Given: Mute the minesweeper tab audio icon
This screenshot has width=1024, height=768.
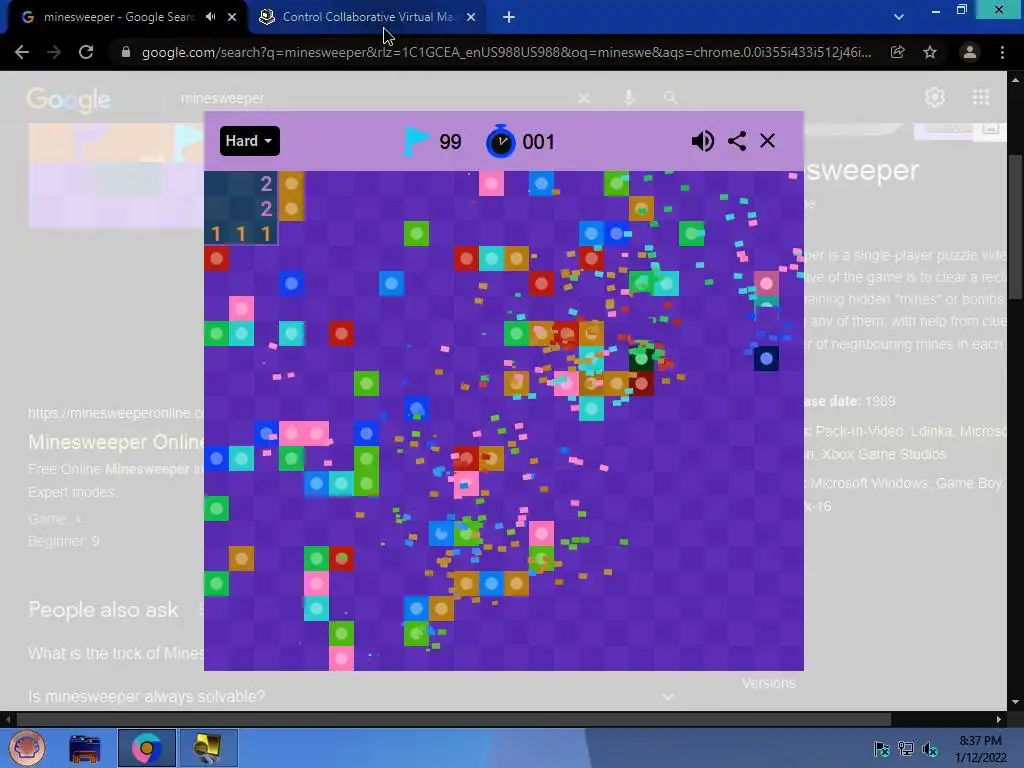Looking at the screenshot, I should tap(210, 17).
